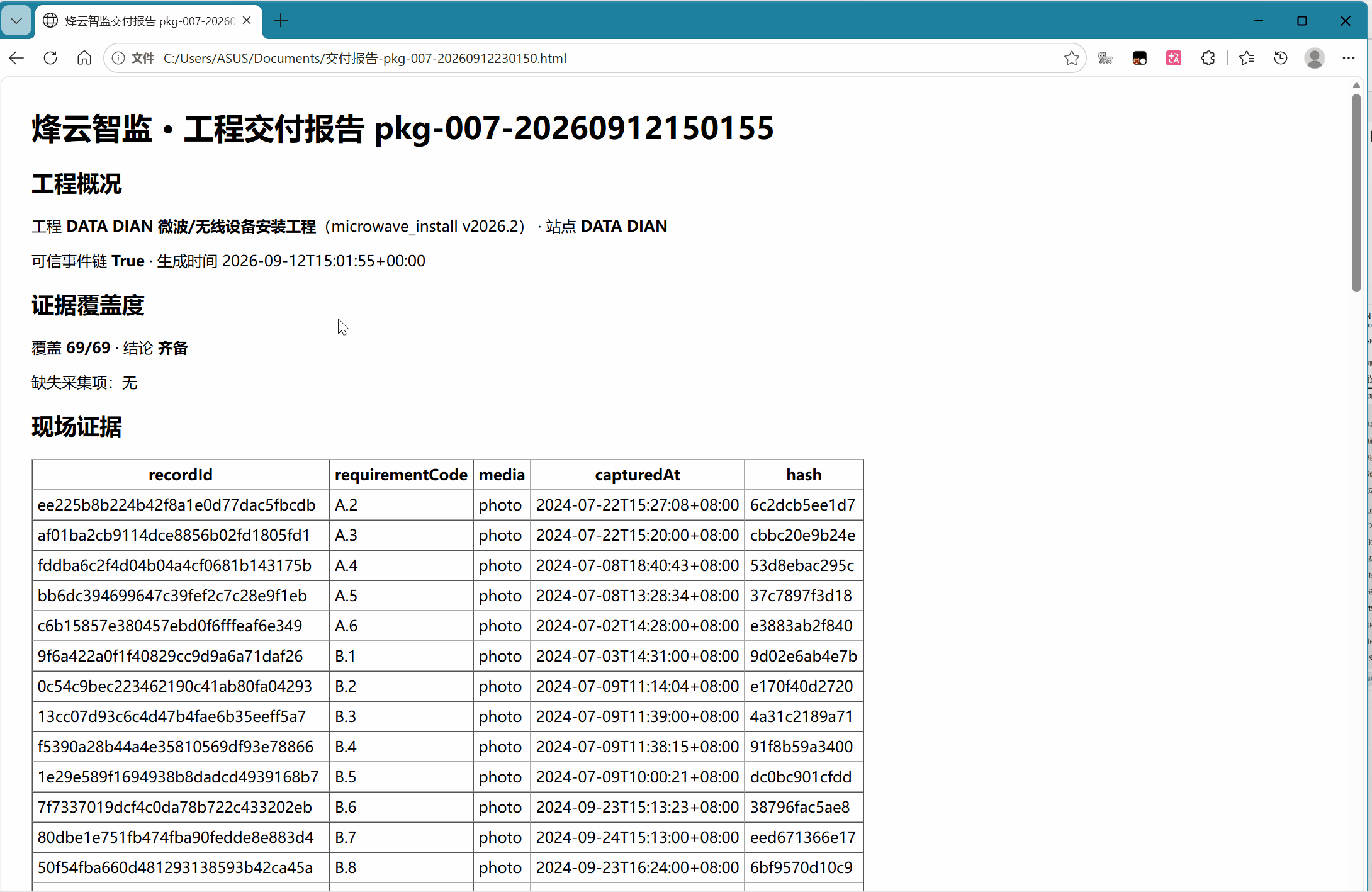Select record 80dbe1e751fb474fba90fedde8e883d4

click(x=181, y=837)
